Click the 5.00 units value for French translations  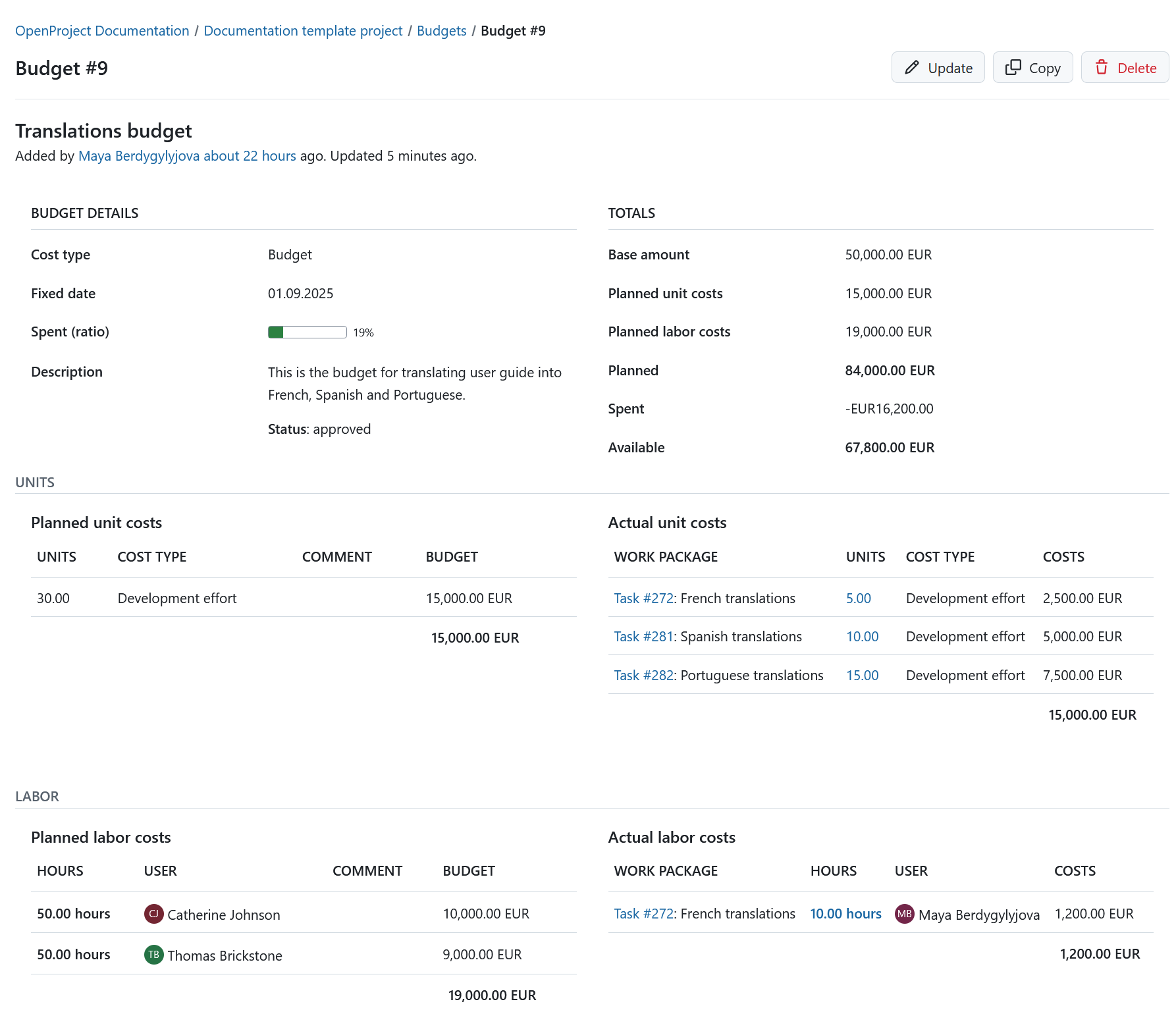click(858, 598)
